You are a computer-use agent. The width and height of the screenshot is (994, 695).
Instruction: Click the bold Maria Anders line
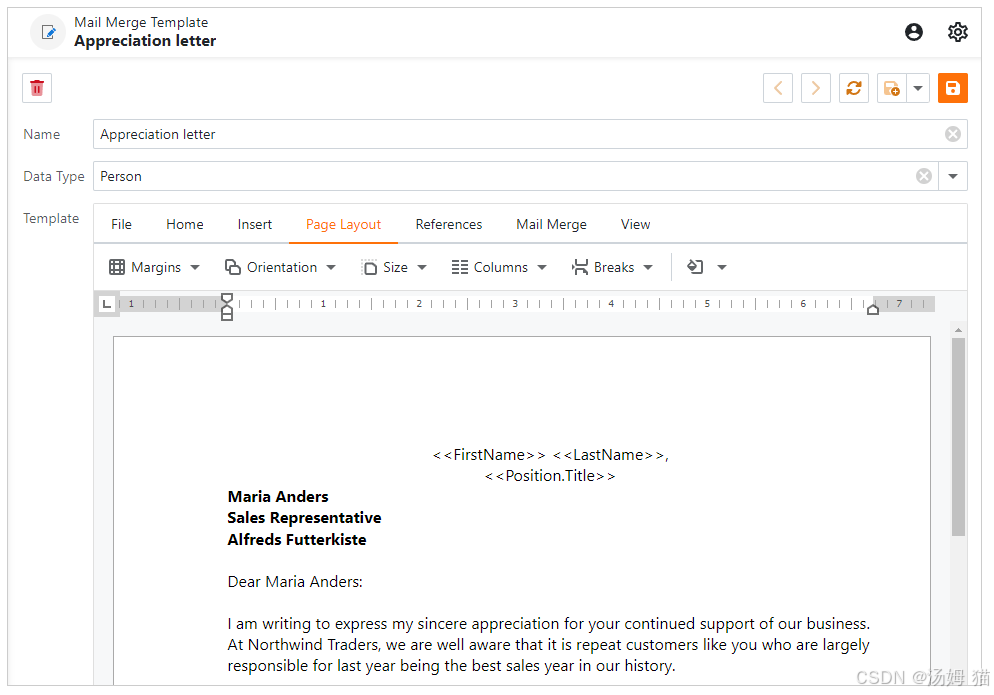[278, 497]
